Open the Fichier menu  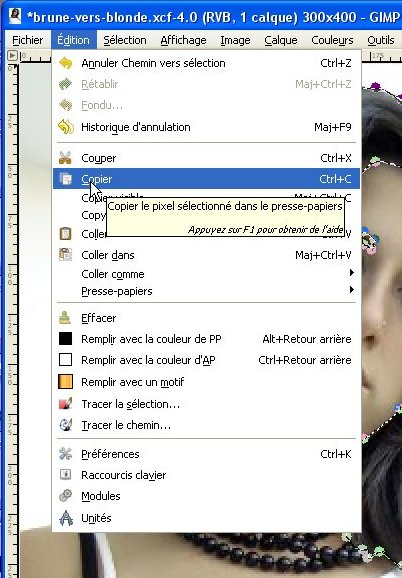[28, 40]
